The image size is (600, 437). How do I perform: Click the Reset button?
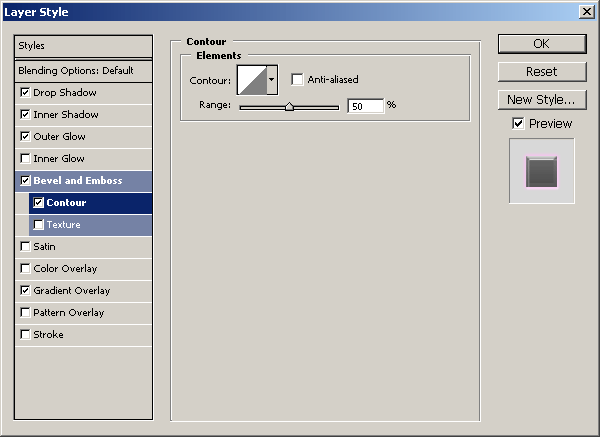(x=542, y=72)
